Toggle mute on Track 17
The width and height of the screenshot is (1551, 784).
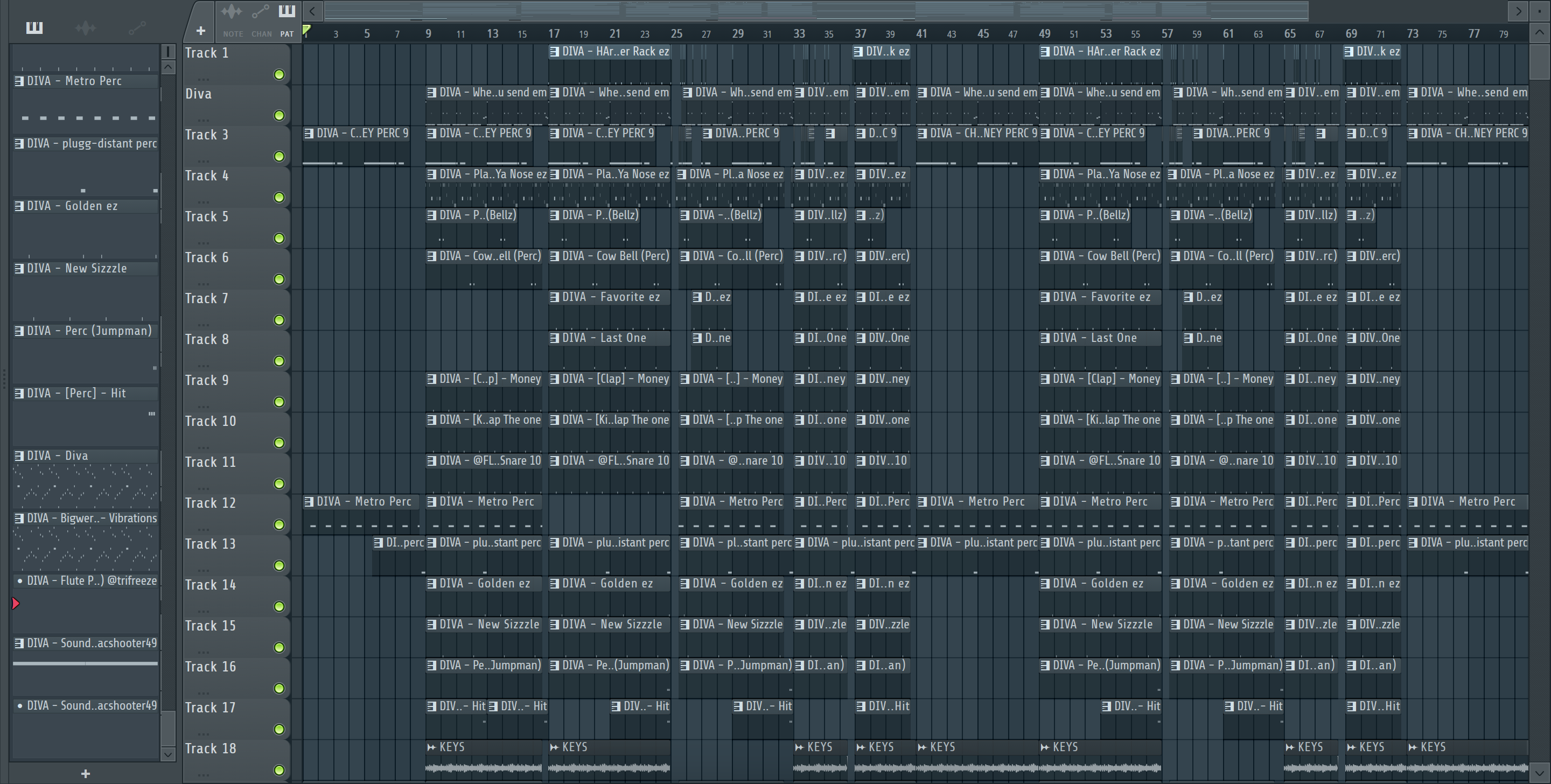pyautogui.click(x=279, y=730)
